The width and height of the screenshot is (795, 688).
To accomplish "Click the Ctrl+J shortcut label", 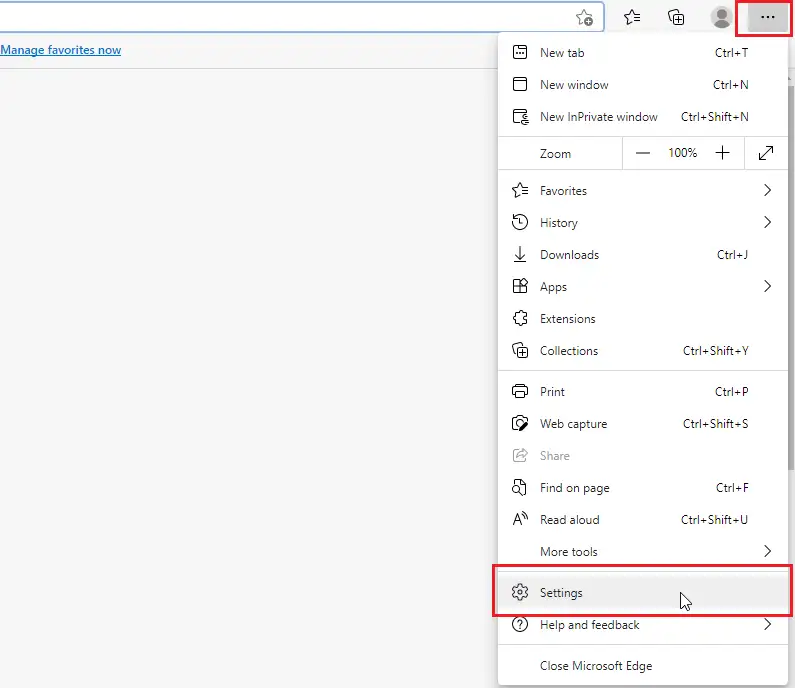I will click(732, 255).
